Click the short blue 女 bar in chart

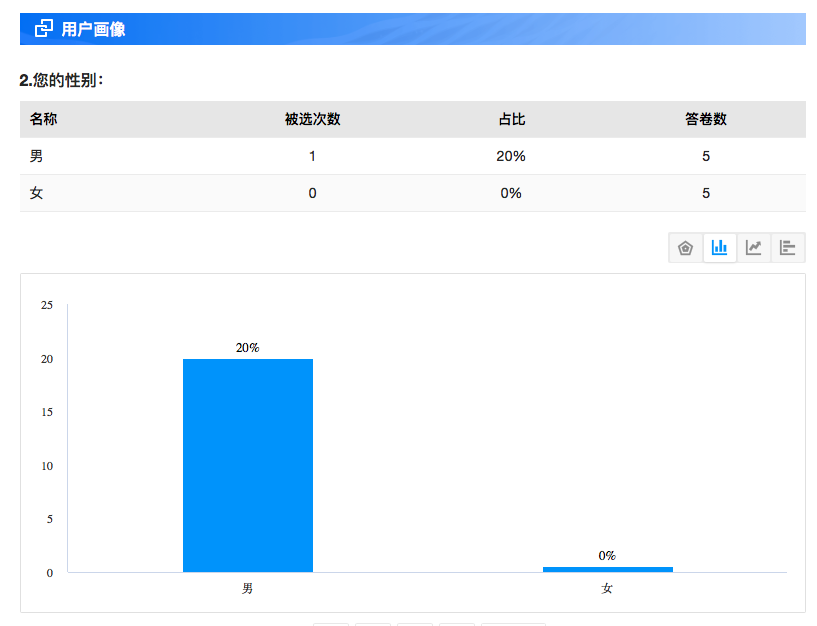tap(608, 569)
